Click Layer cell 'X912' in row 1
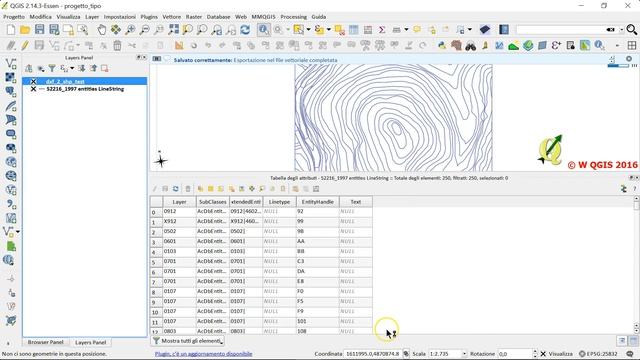 pyautogui.click(x=179, y=221)
